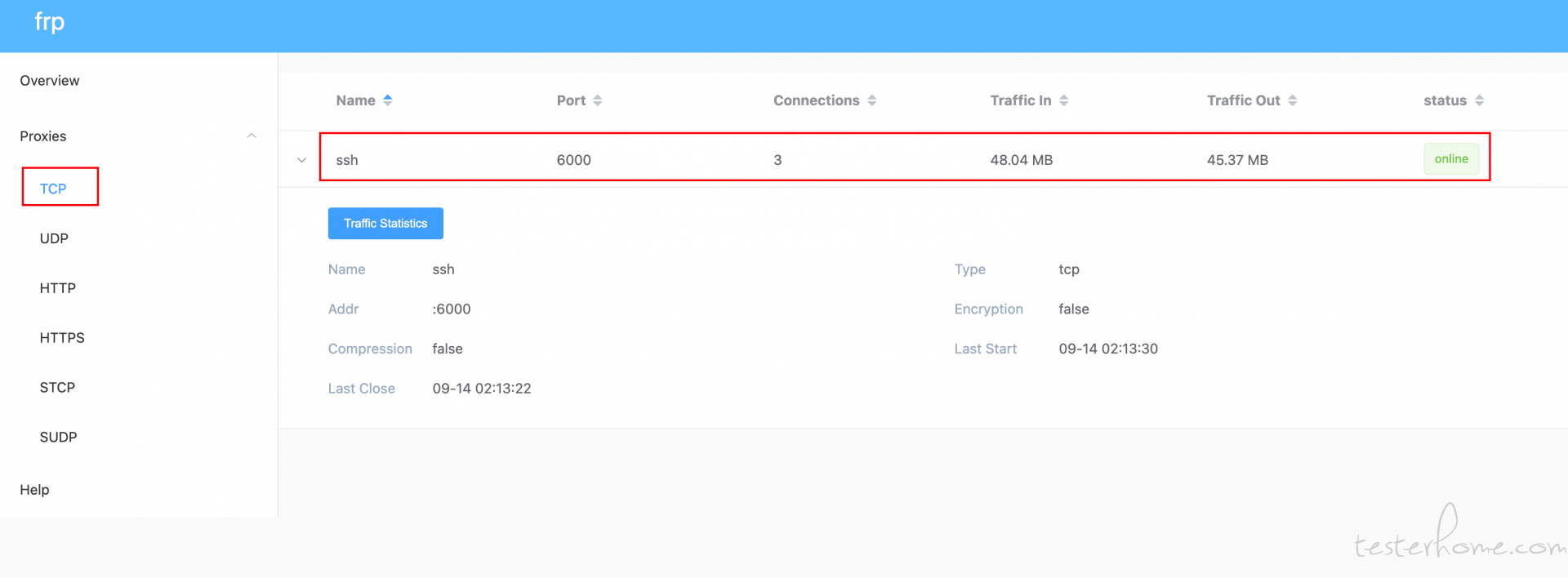
Task: Select the Compression value false
Action: point(448,349)
